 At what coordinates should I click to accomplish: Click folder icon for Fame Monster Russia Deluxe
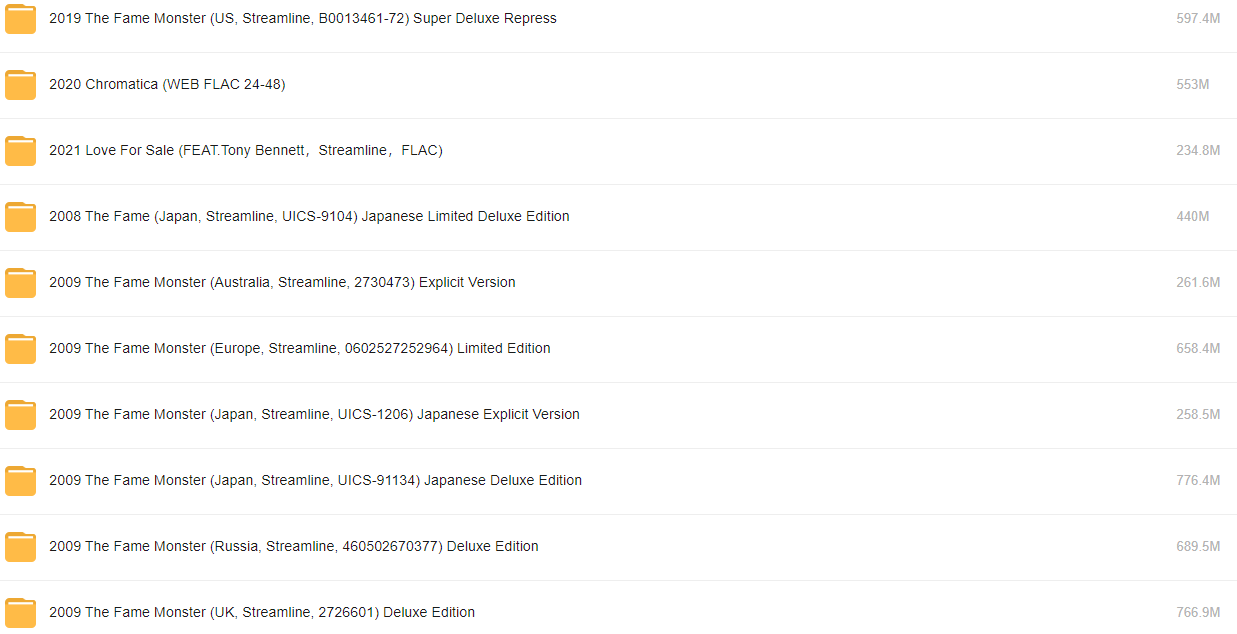(20, 547)
